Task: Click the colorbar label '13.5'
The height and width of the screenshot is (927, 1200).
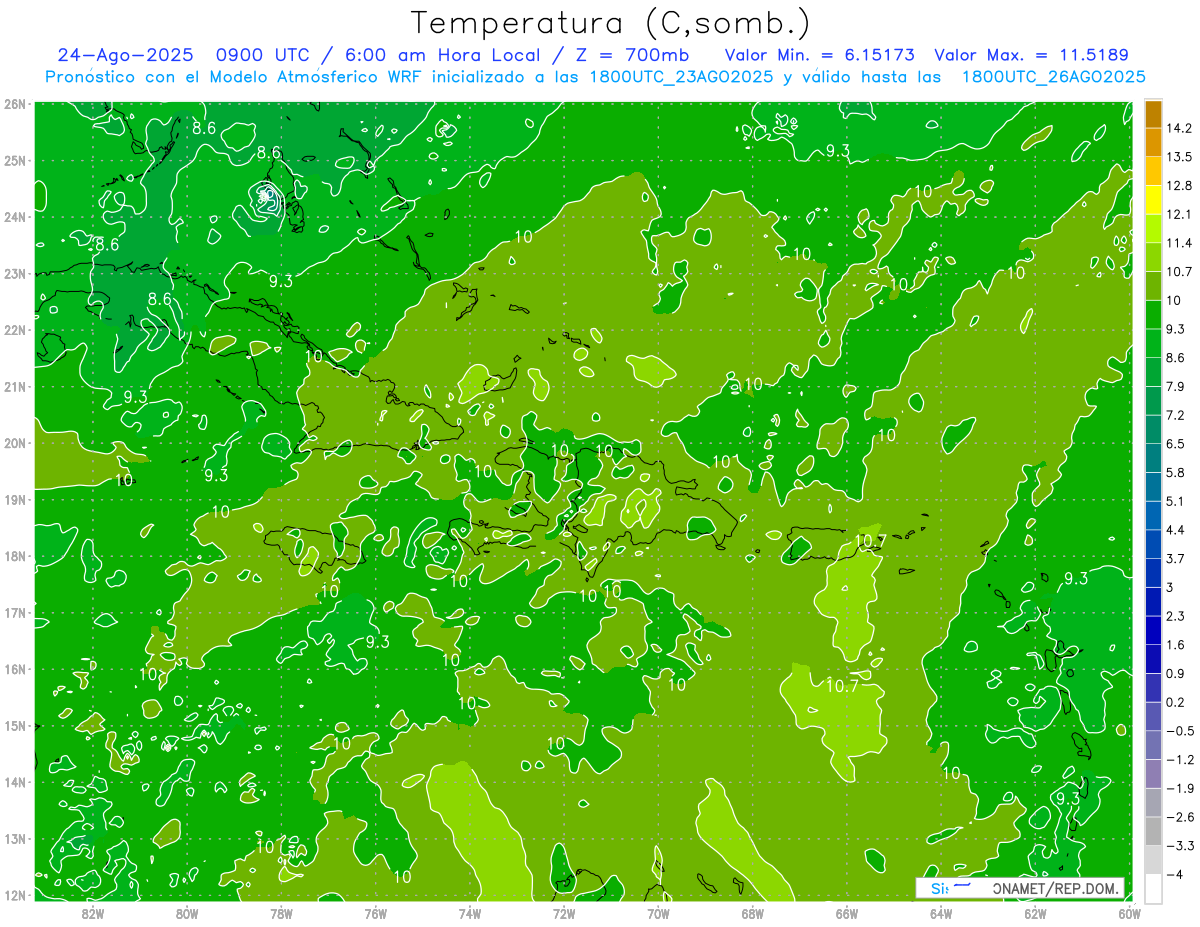Action: (1181, 156)
